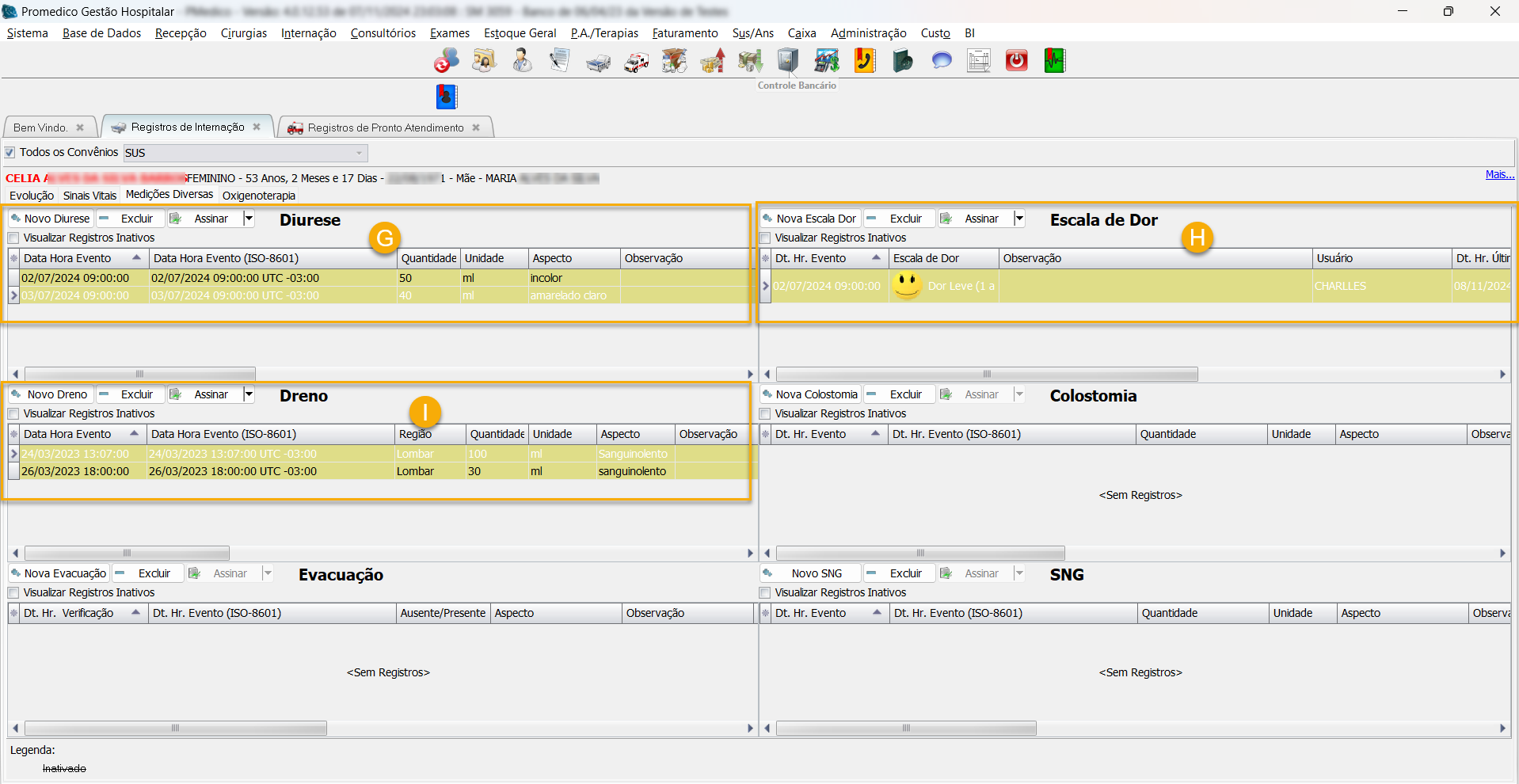Enable Visualizar Registros Inativos under Diurese
This screenshot has width=1519, height=784.
point(13,238)
